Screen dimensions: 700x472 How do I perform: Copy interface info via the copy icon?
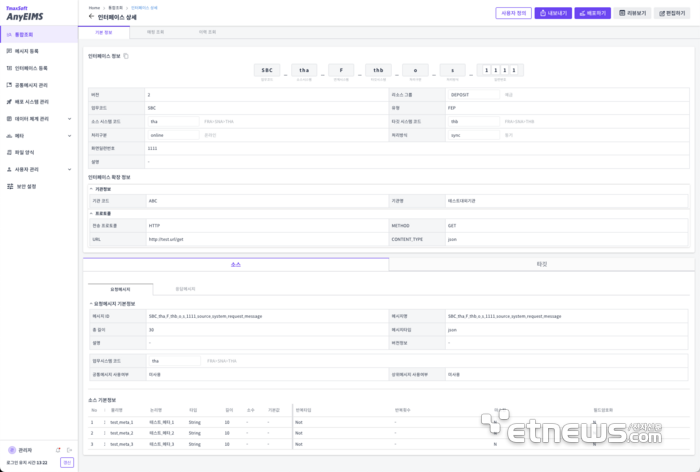point(126,56)
